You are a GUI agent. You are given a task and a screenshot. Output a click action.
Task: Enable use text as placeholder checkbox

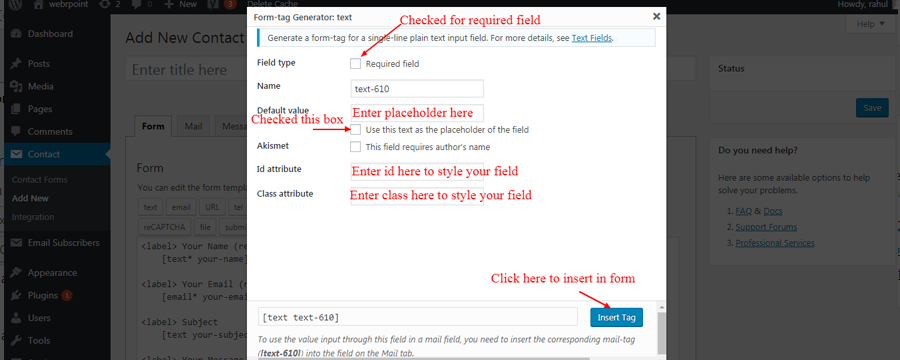coord(355,130)
